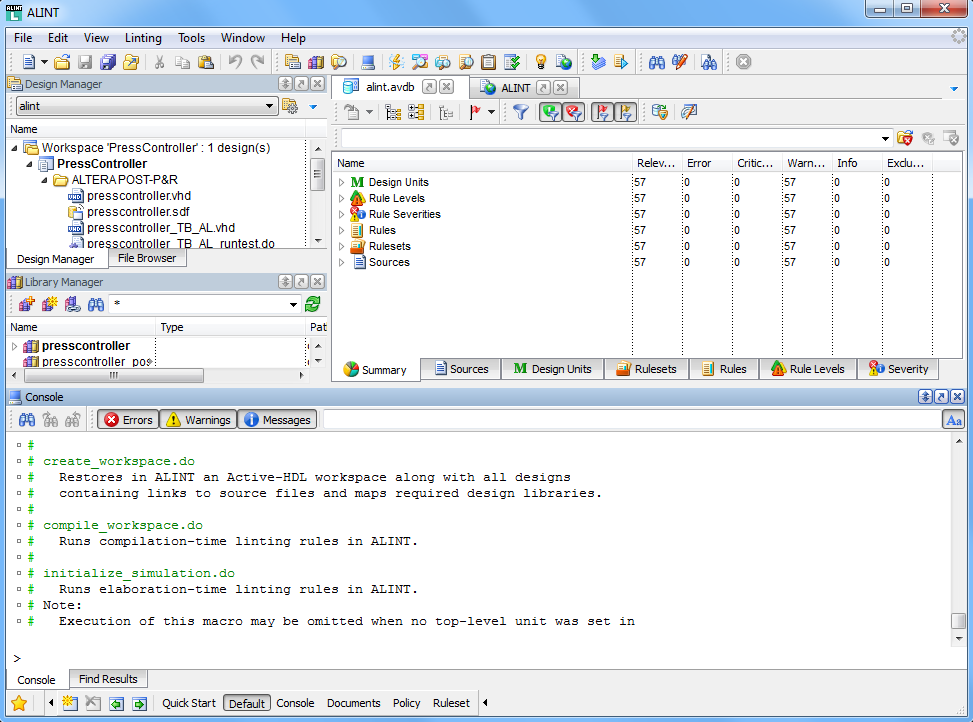The image size is (973, 722).
Task: Click the Relevance column header
Action: click(x=657, y=163)
